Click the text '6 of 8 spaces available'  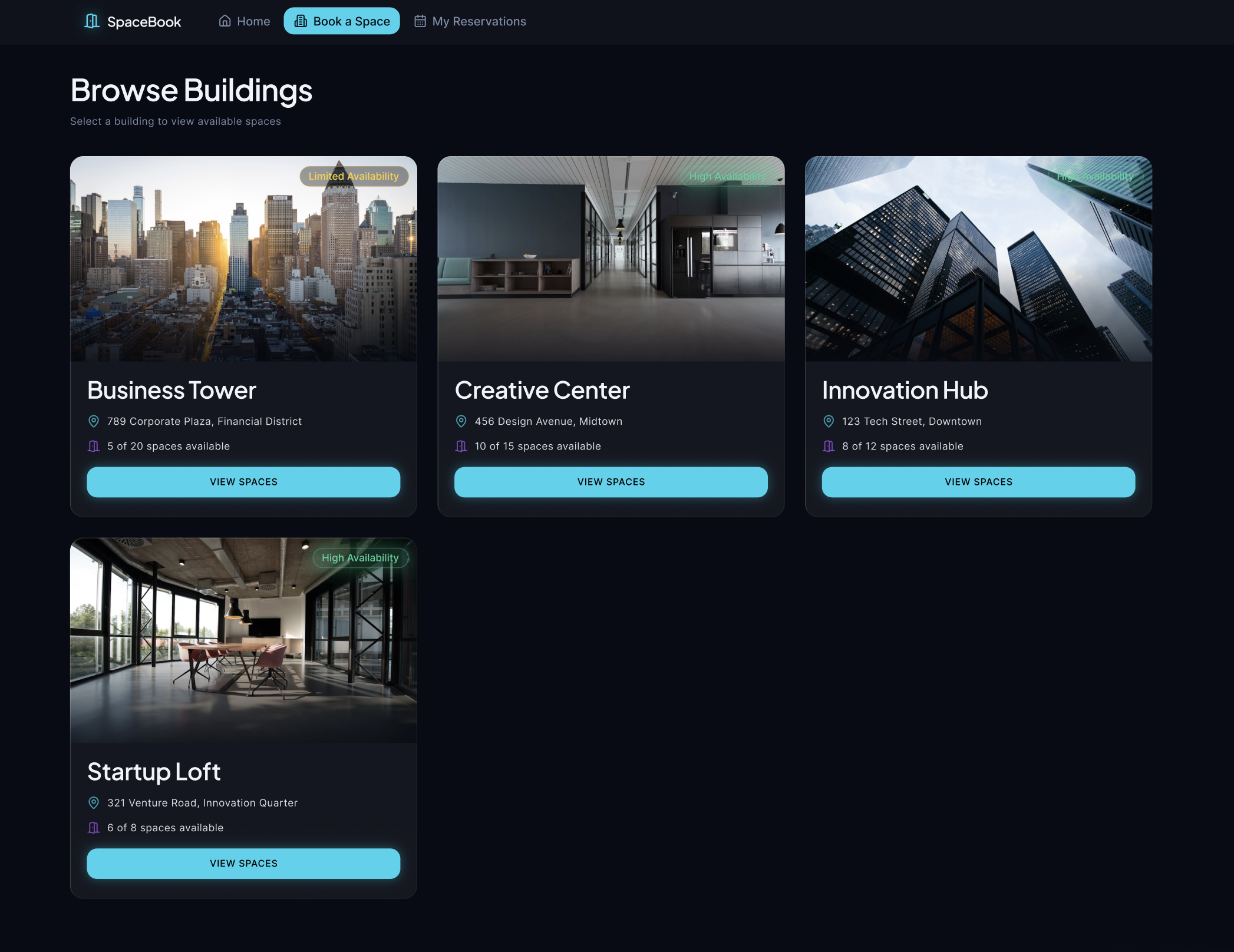pos(166,828)
